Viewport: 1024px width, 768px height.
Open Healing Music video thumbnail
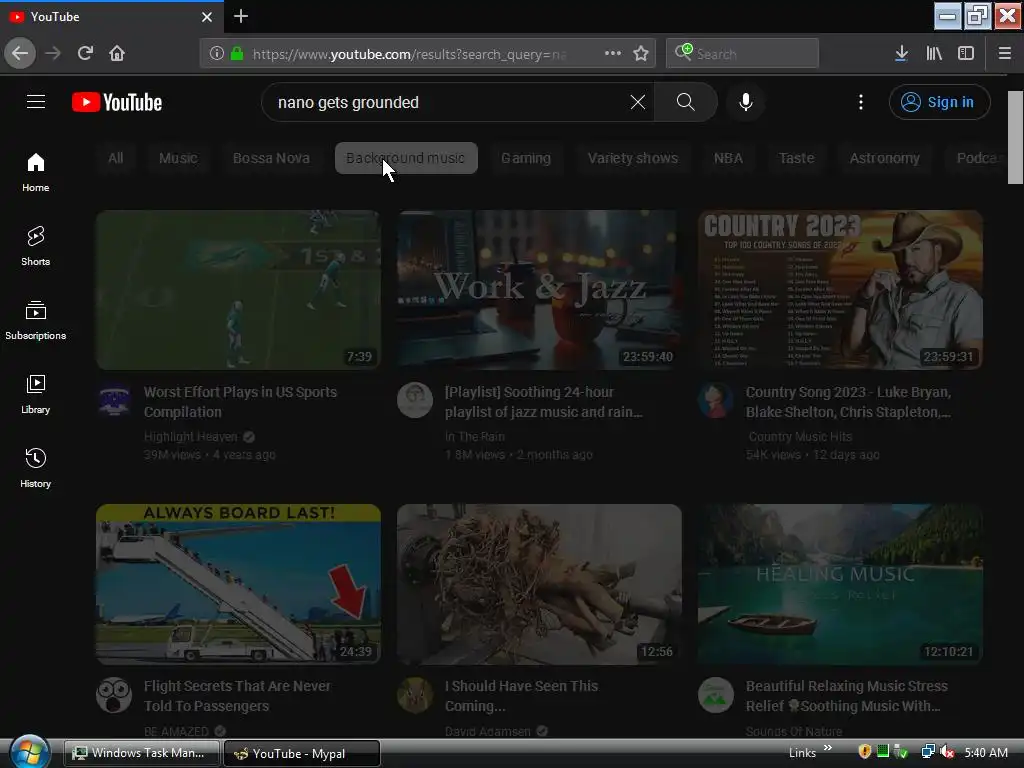tap(840, 584)
